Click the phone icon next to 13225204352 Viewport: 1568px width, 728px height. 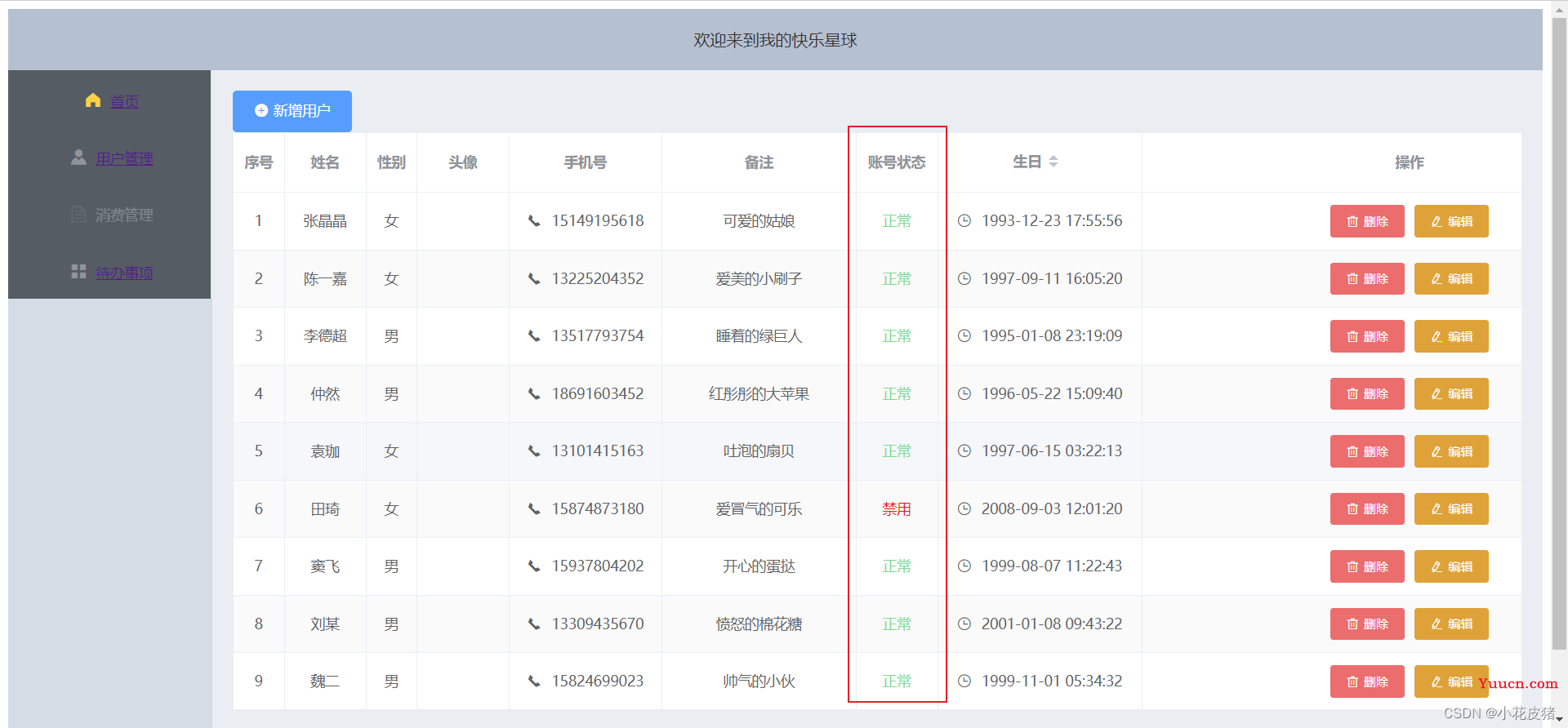tap(534, 279)
